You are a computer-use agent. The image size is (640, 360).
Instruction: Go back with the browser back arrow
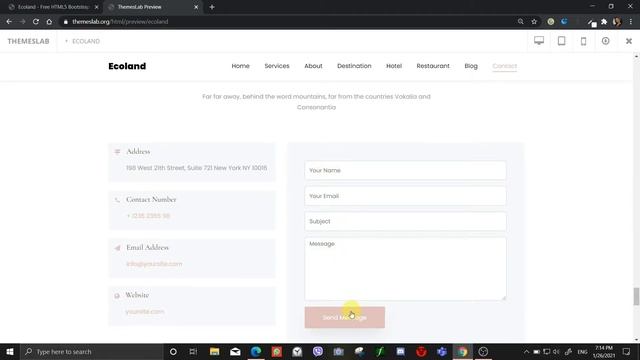9,22
